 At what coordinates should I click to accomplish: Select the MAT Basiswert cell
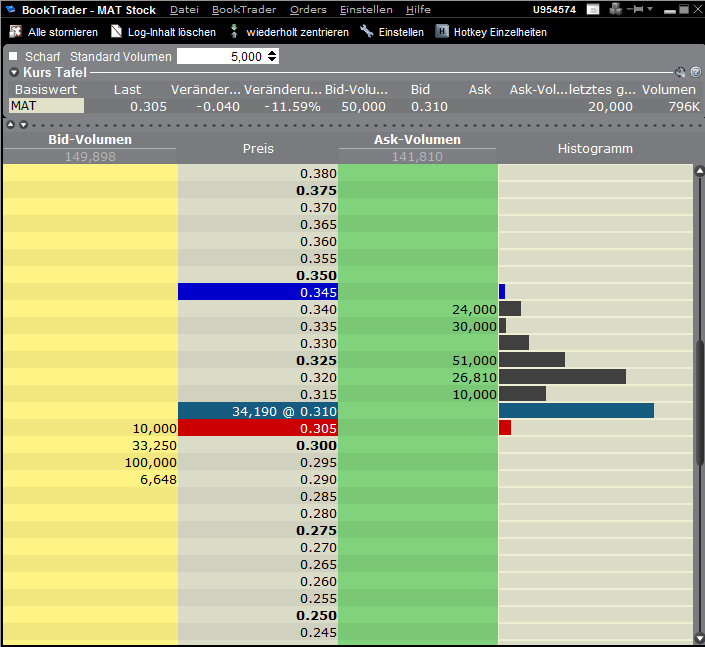click(x=46, y=106)
